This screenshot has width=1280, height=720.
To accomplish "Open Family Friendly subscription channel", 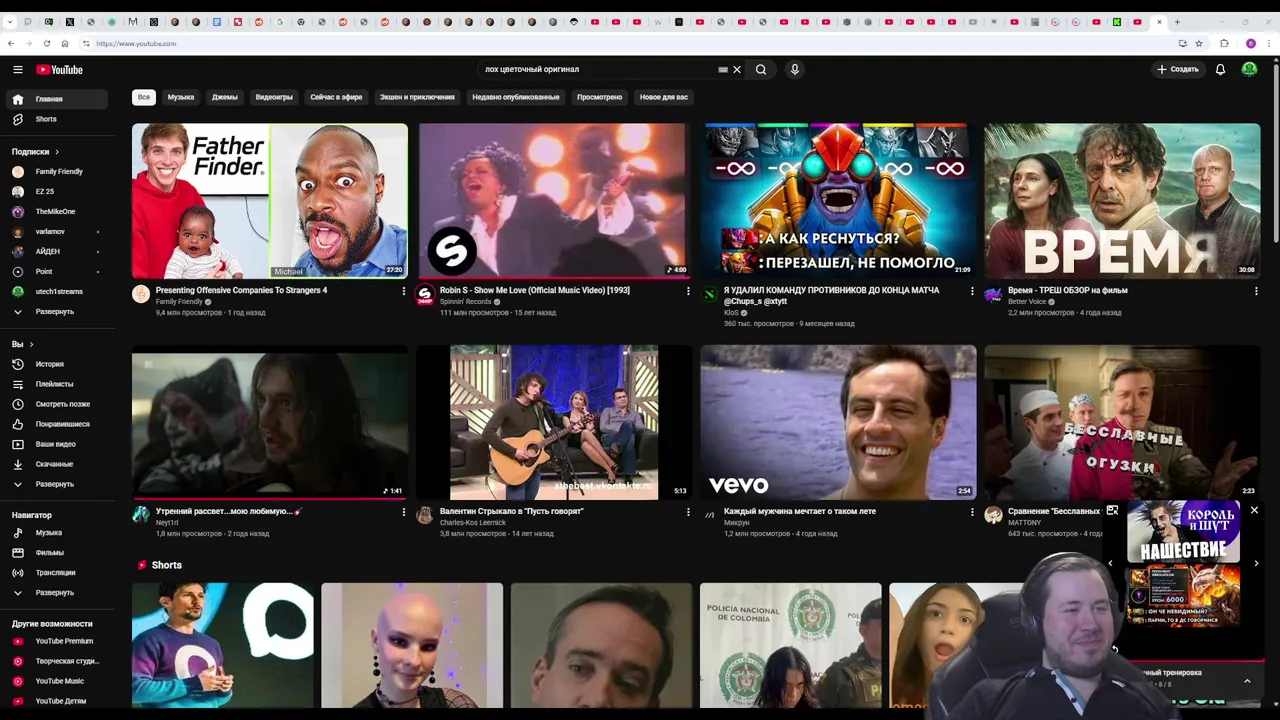I will [x=58, y=172].
